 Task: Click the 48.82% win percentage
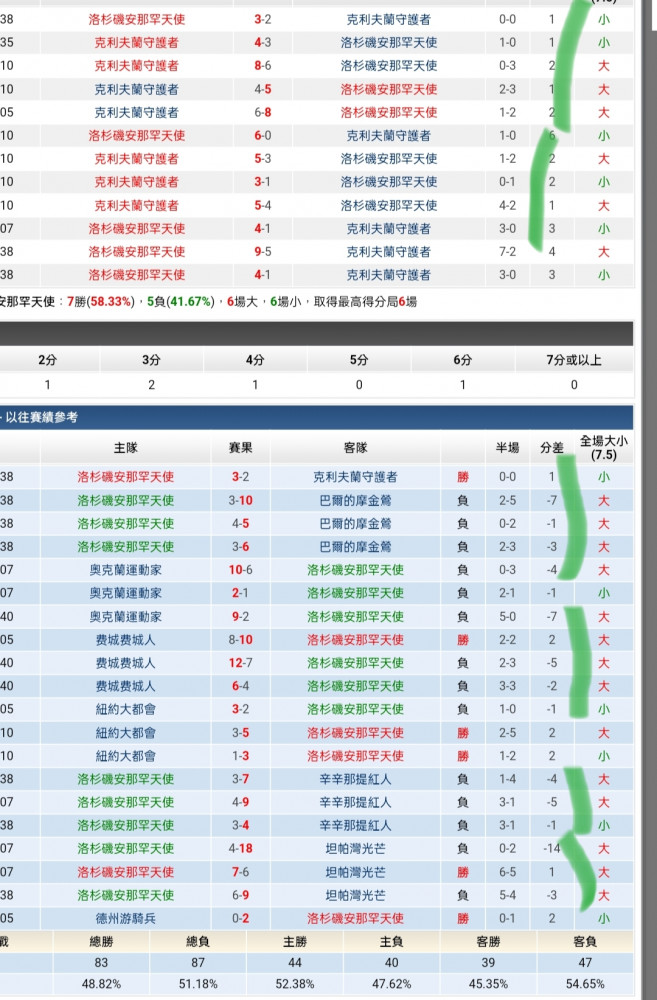(x=101, y=984)
